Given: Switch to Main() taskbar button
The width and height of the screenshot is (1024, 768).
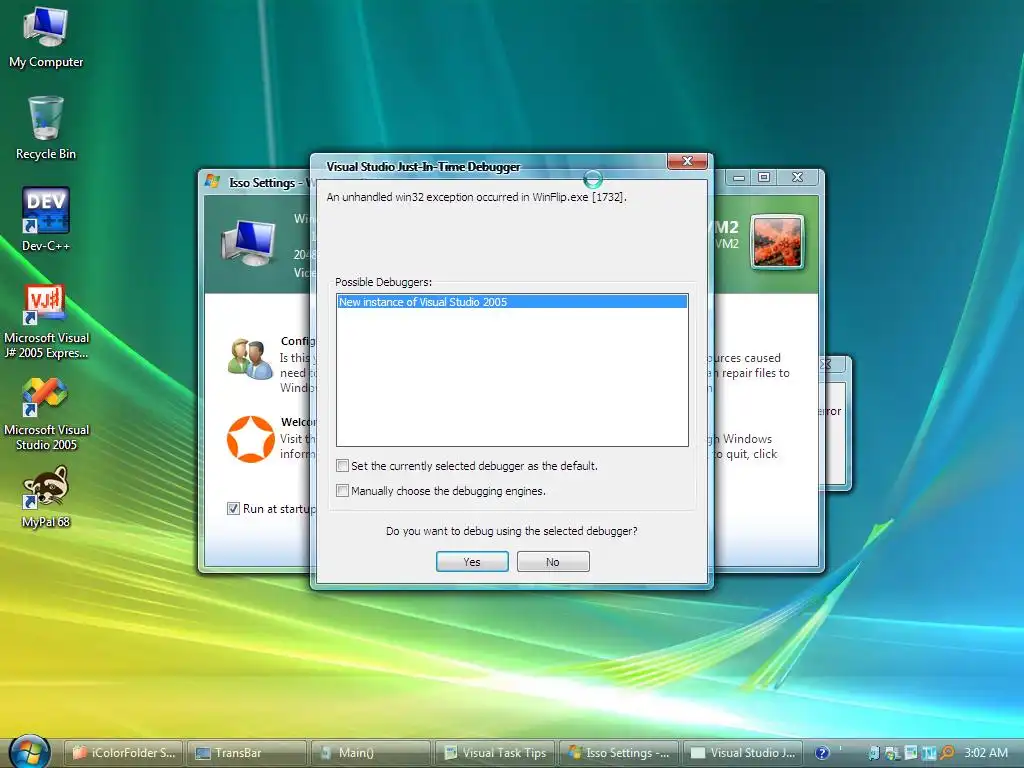Looking at the screenshot, I should pyautogui.click(x=370, y=753).
